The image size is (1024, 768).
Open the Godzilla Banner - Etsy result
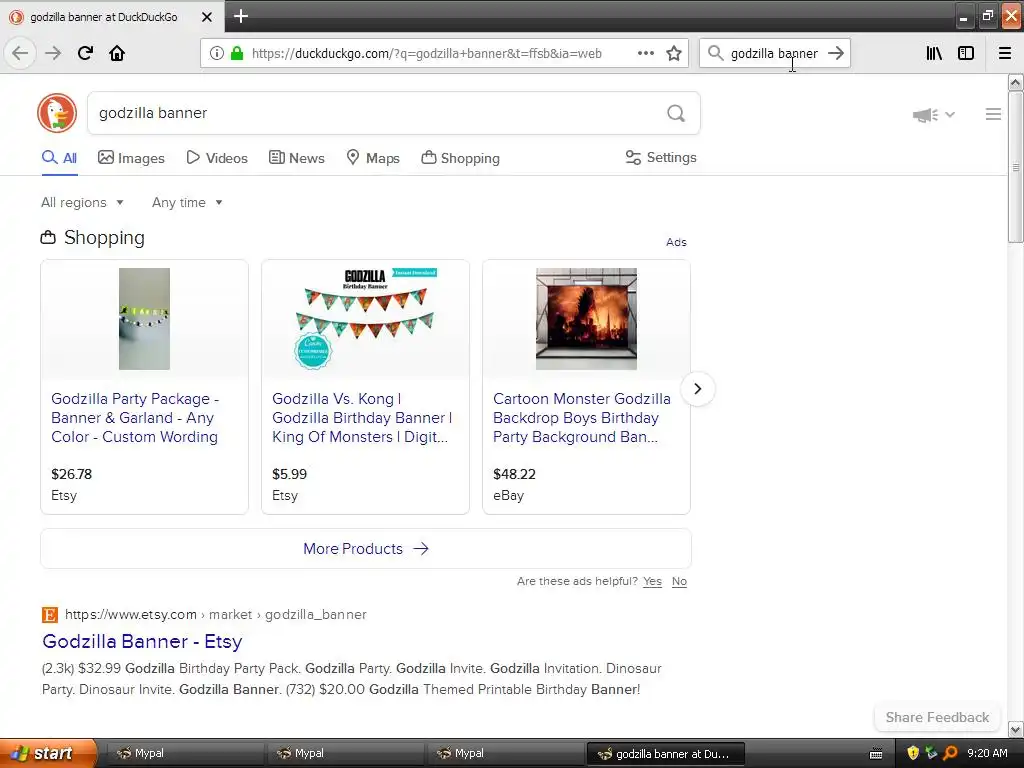[x=142, y=641]
